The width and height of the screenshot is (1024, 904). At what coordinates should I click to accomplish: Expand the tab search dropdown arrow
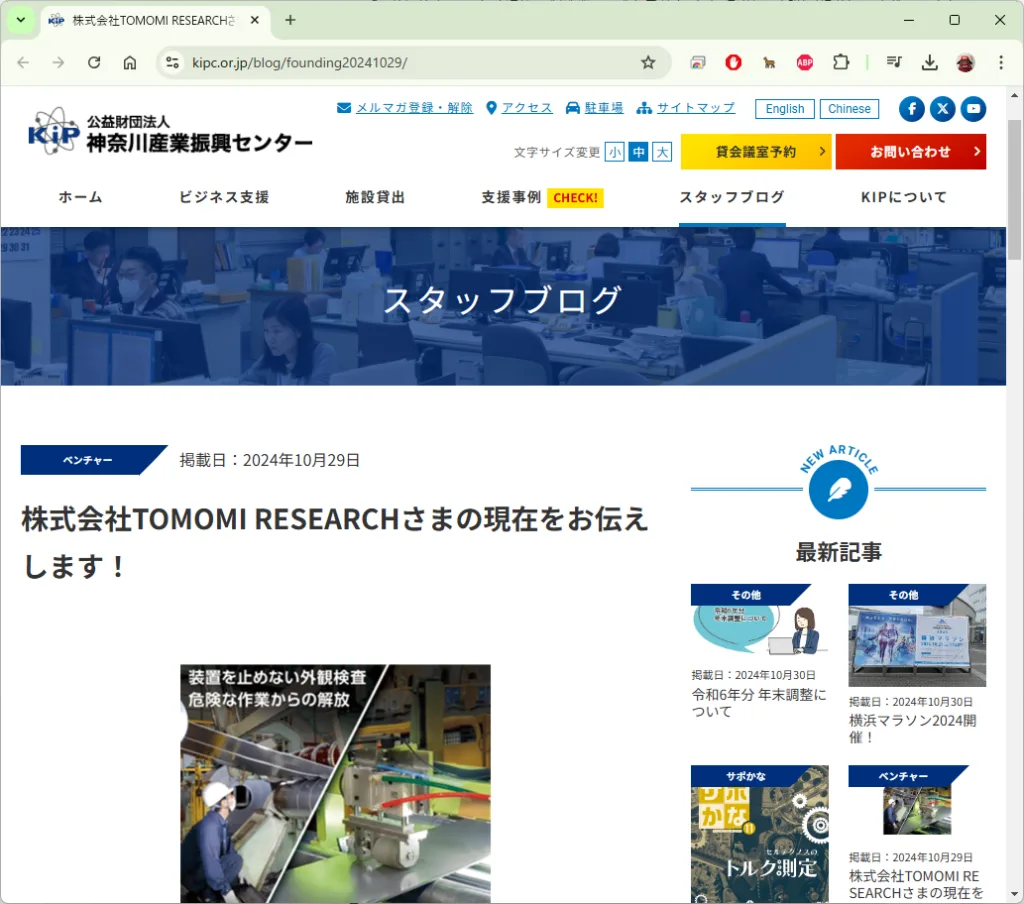tap(20, 20)
